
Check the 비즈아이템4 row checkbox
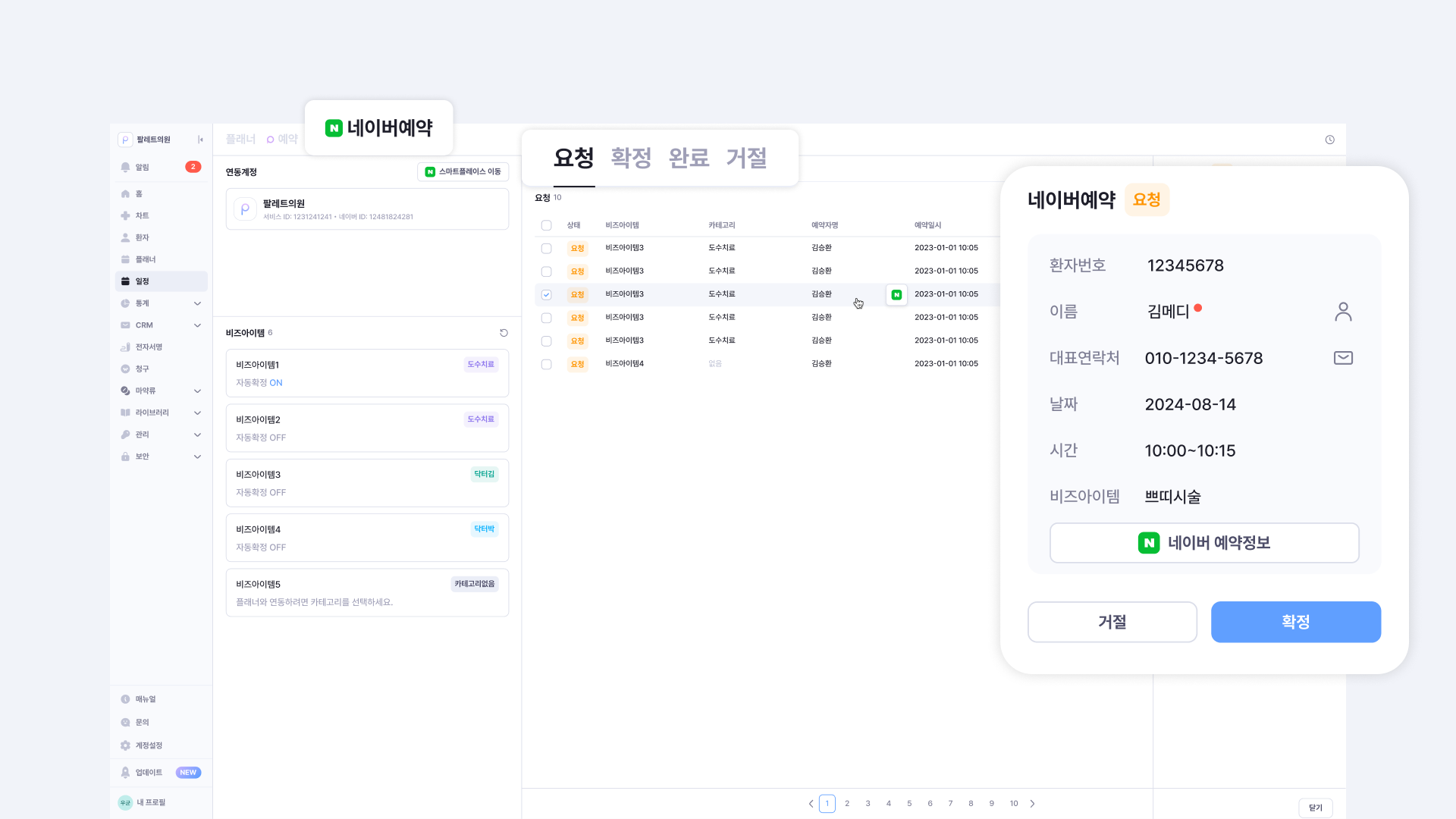546,364
